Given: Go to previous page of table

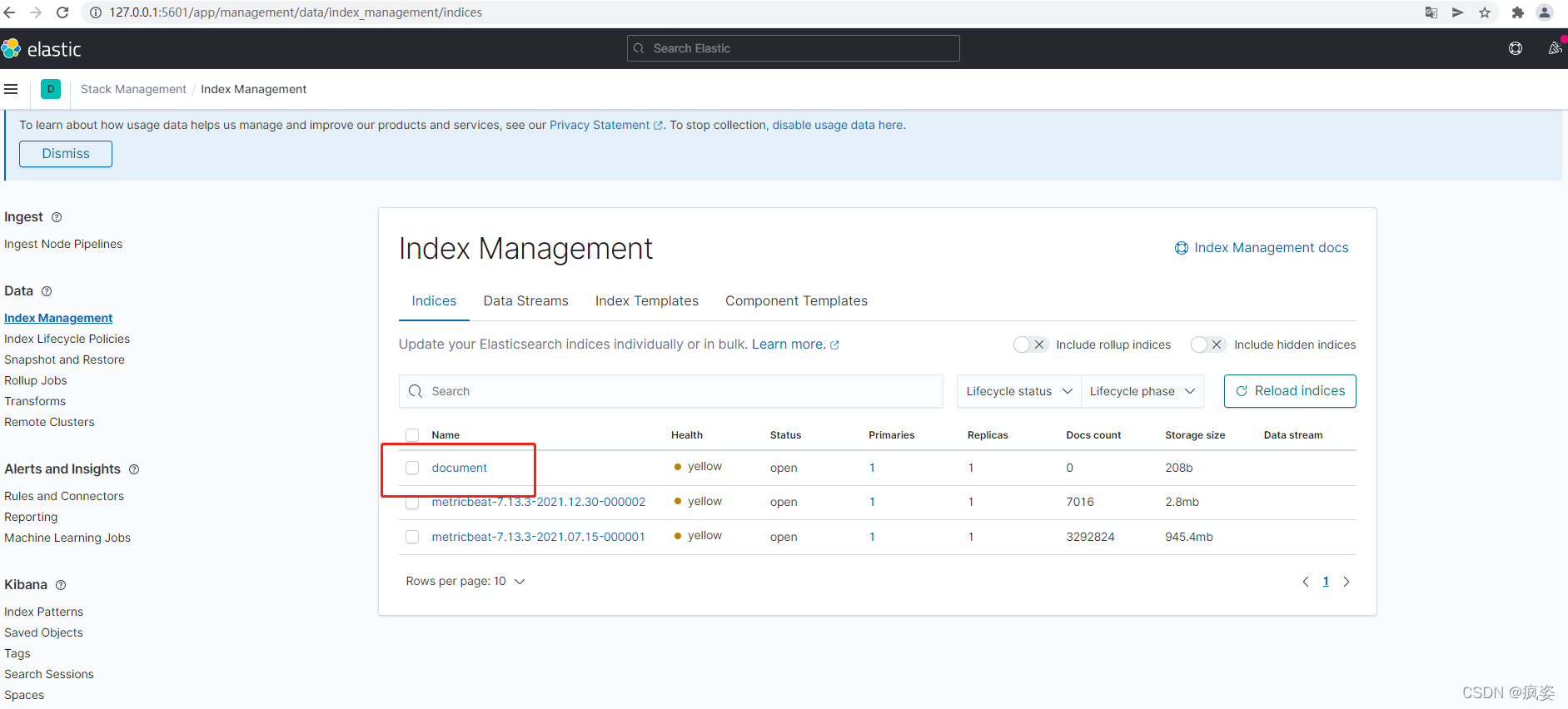Looking at the screenshot, I should (1306, 582).
